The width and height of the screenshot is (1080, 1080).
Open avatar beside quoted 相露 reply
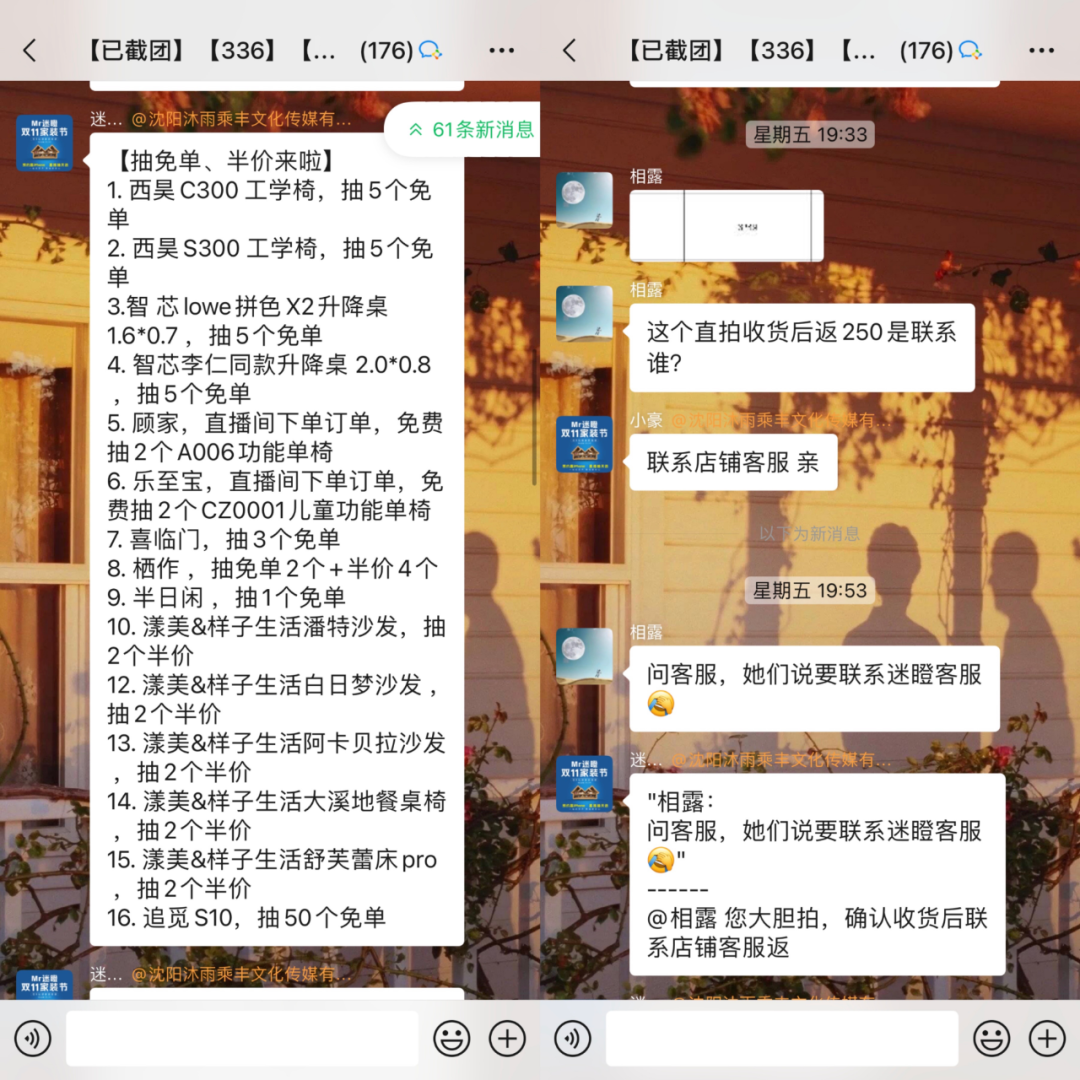pyautogui.click(x=584, y=784)
